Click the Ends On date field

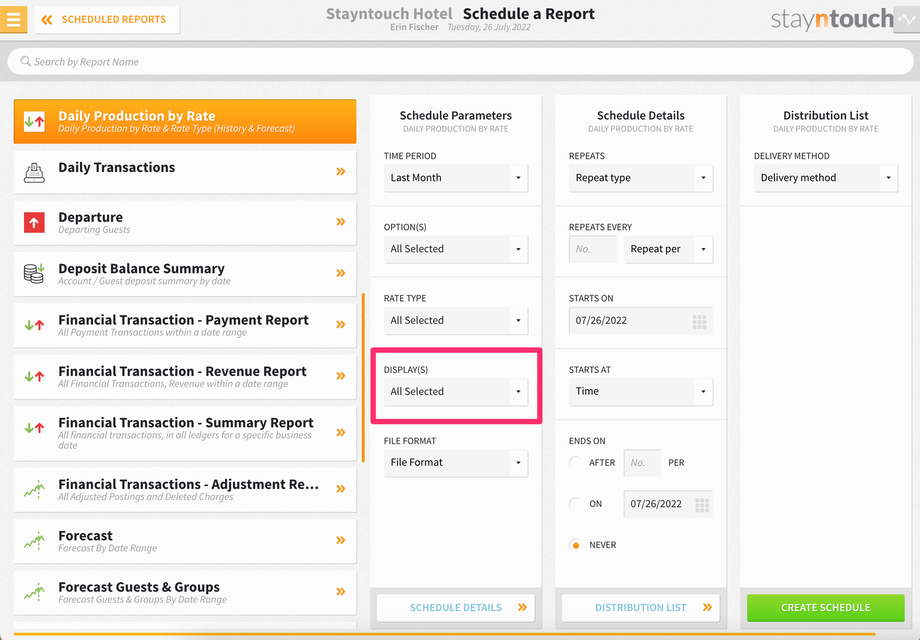pyautogui.click(x=668, y=504)
